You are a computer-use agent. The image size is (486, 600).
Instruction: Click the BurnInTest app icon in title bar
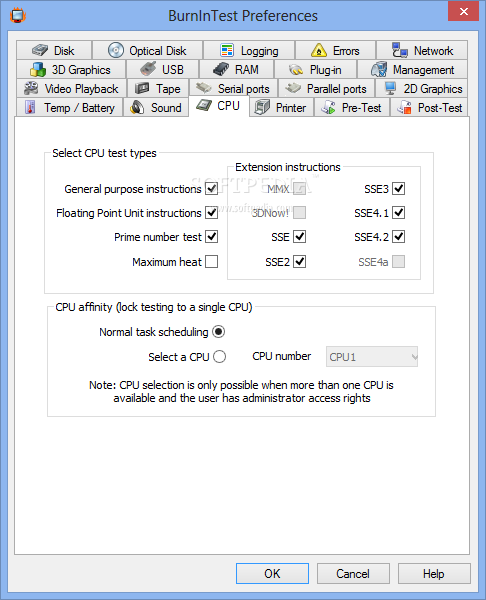18,16
